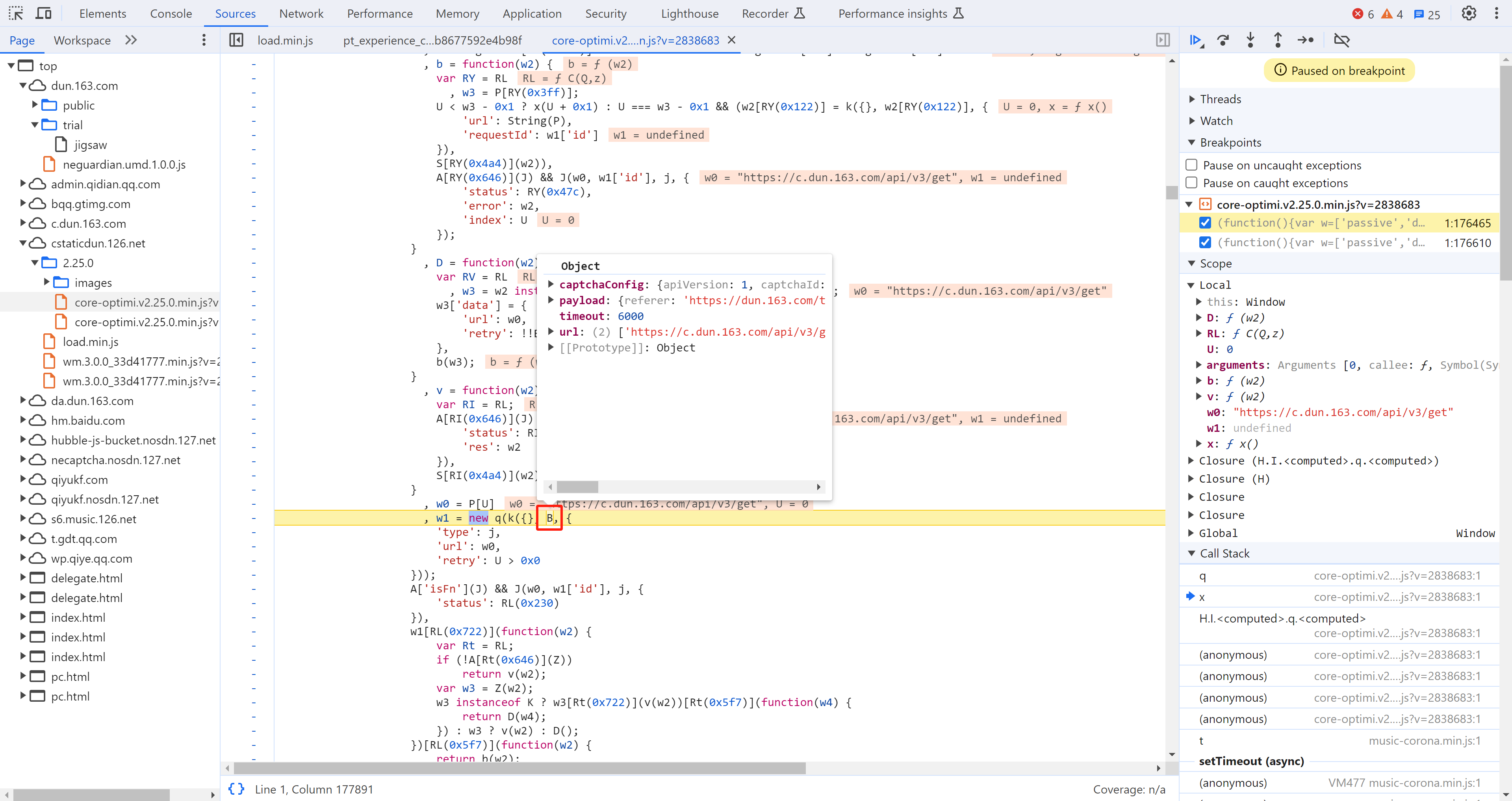Screen dimensions: 1512x801
Task: Click the Format code pretty-print icon
Action: click(x=238, y=789)
